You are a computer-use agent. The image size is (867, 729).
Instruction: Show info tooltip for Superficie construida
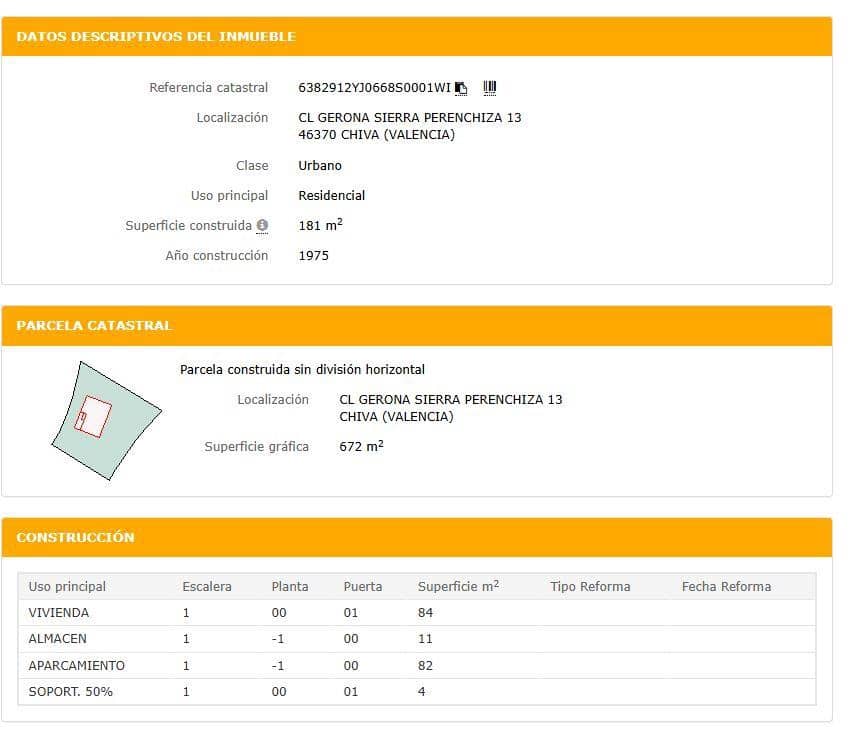(x=262, y=226)
